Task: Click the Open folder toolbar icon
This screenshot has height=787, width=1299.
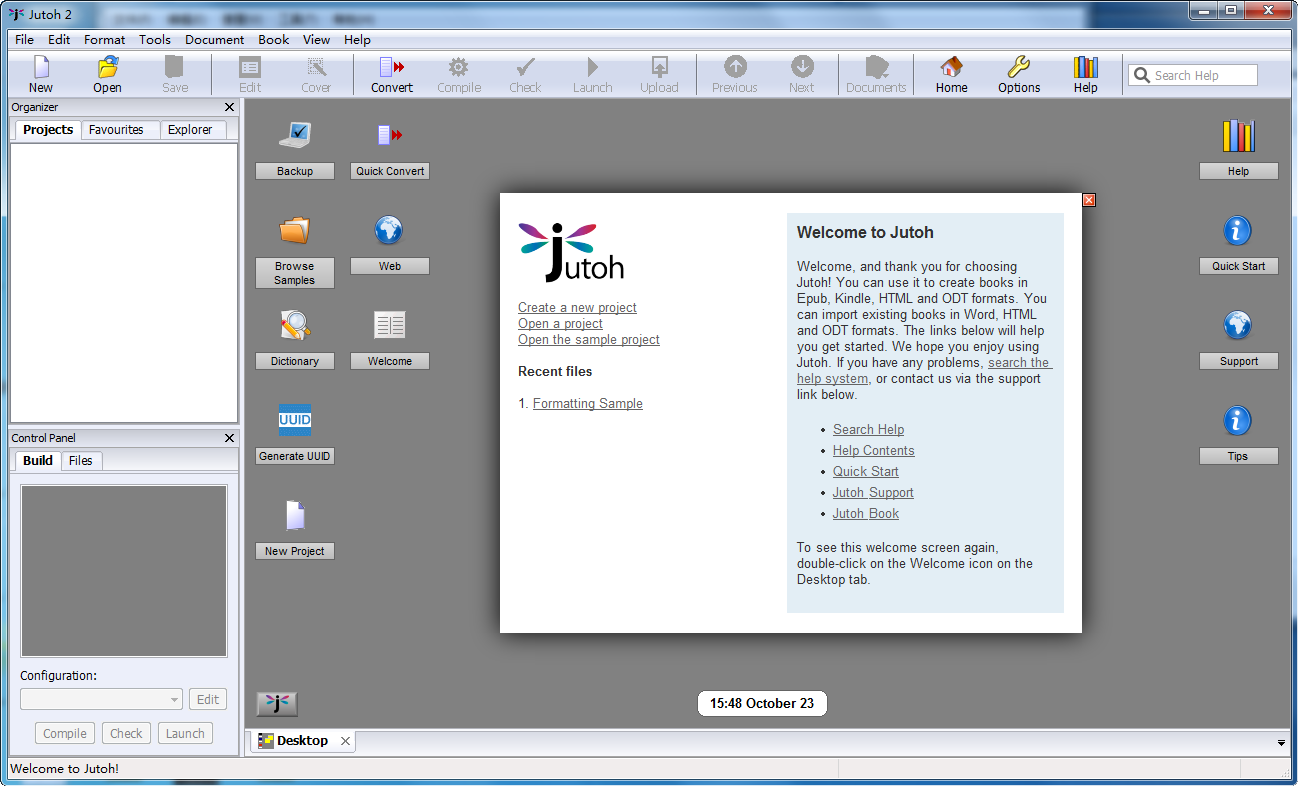Action: click(107, 68)
